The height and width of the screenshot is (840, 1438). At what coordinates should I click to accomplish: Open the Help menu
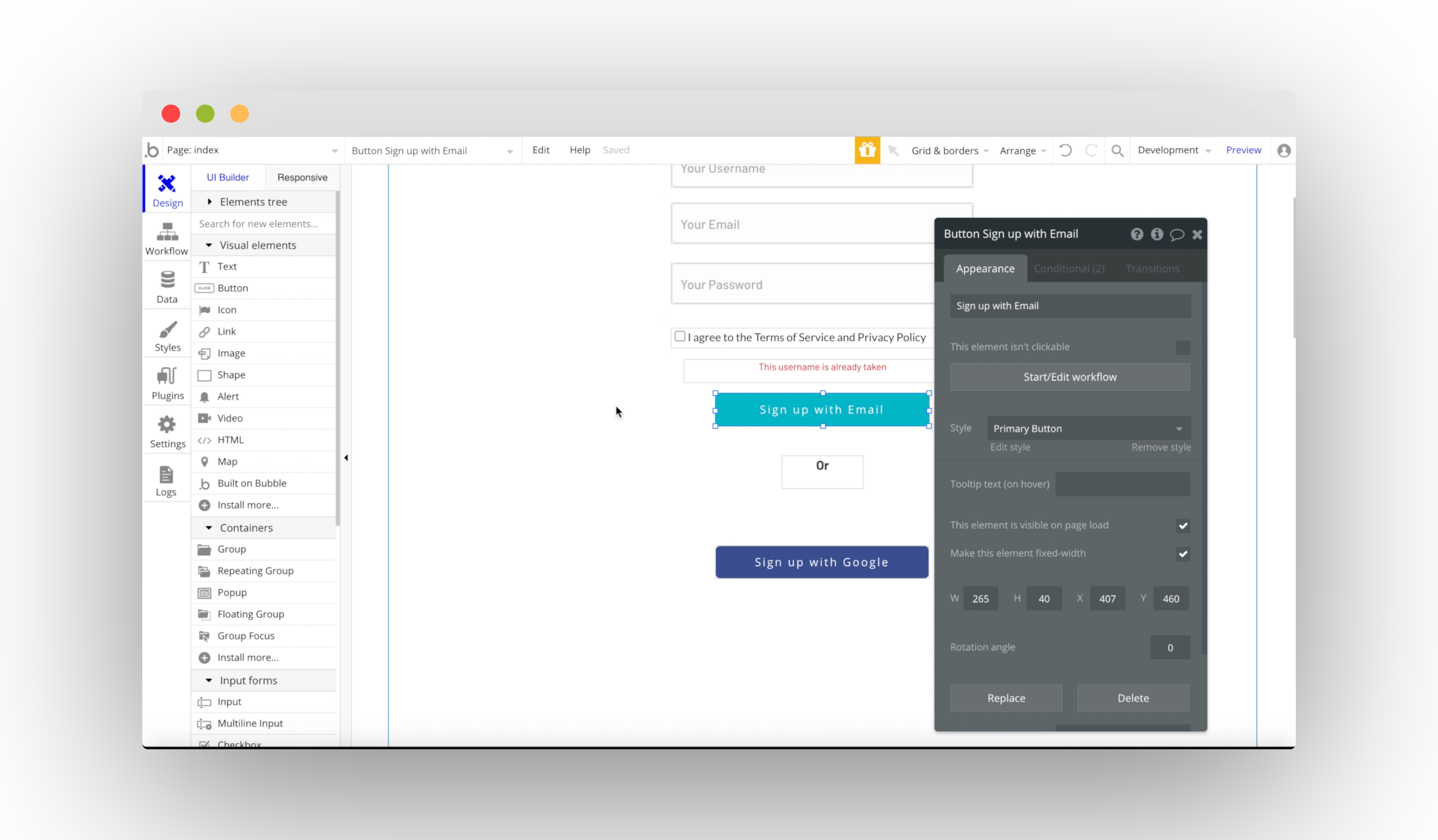[580, 150]
